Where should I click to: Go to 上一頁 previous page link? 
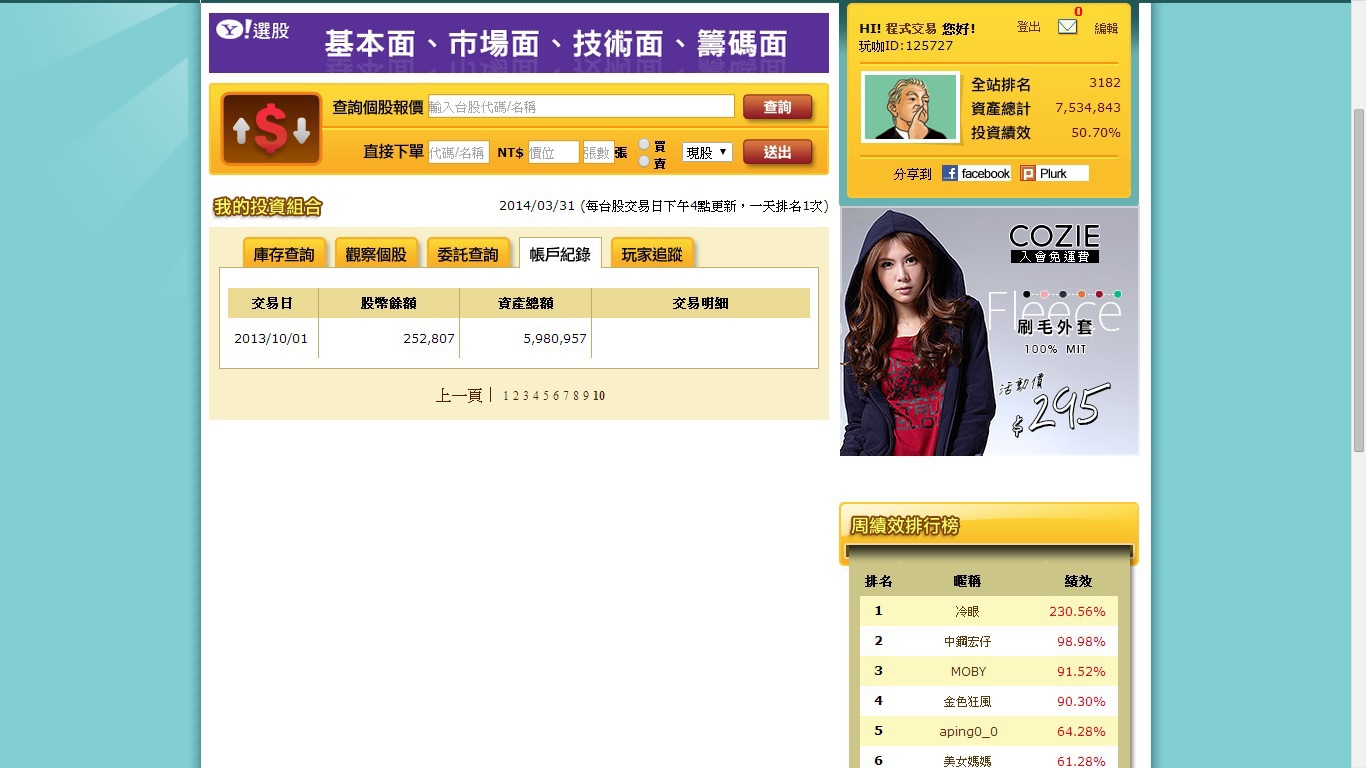coord(459,396)
